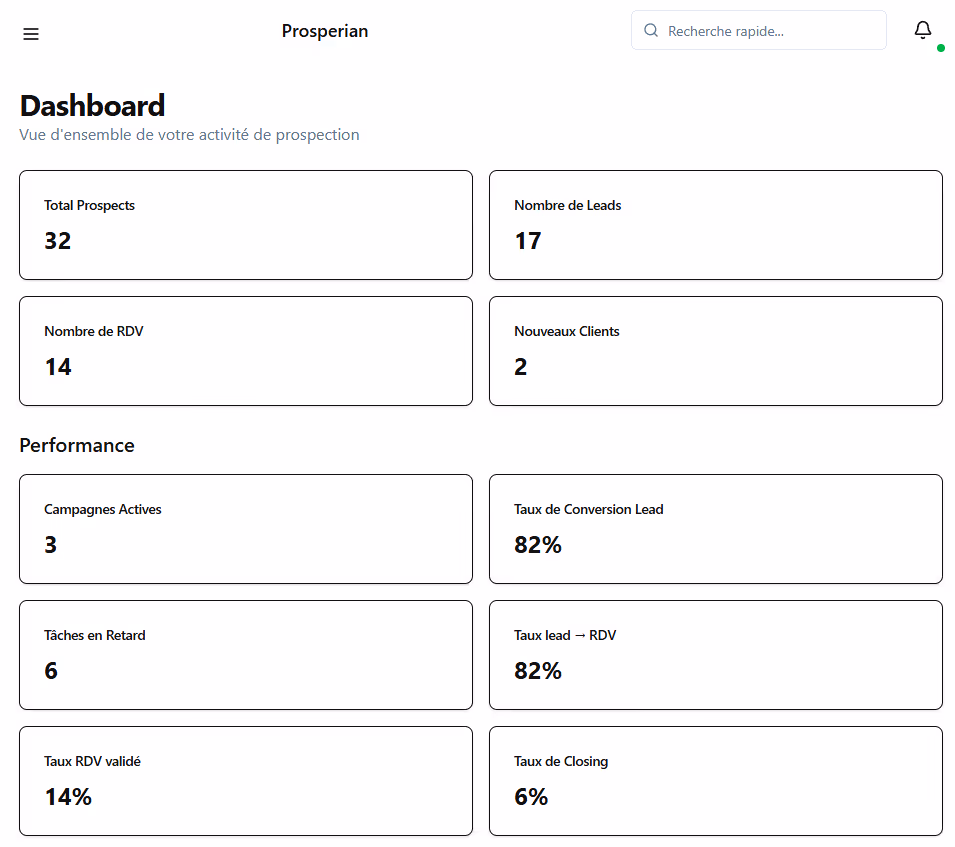View the Taux de Conversion Lead card
This screenshot has width=955, height=847.
click(715, 528)
